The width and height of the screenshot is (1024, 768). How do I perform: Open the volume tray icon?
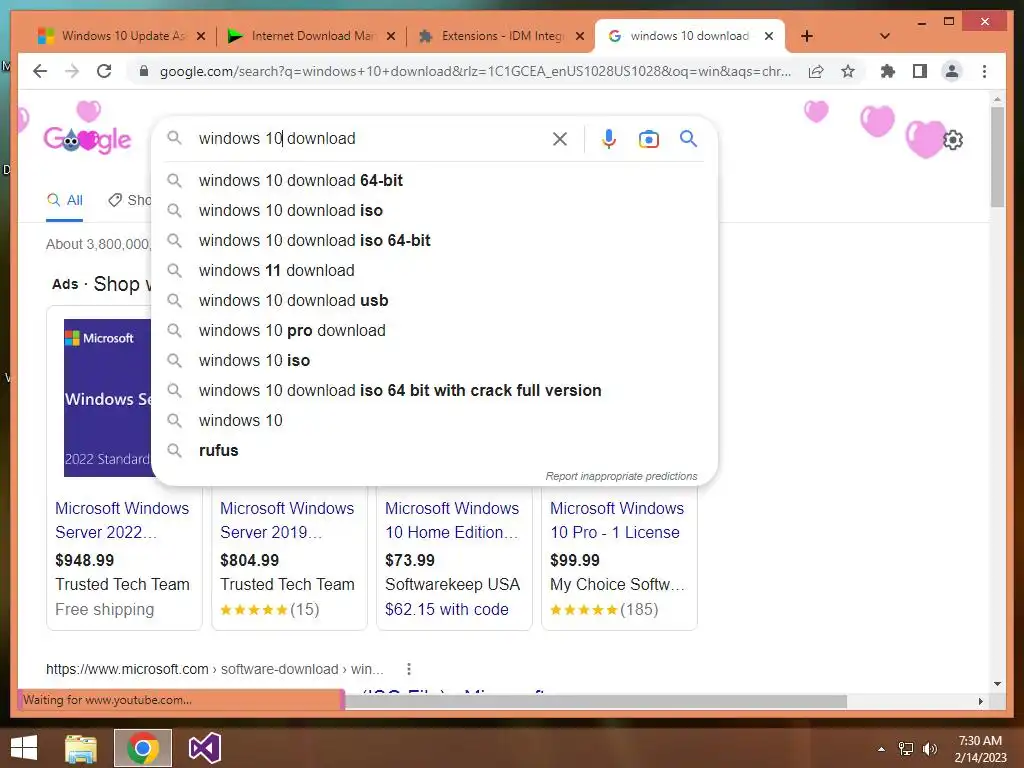pyautogui.click(x=929, y=749)
